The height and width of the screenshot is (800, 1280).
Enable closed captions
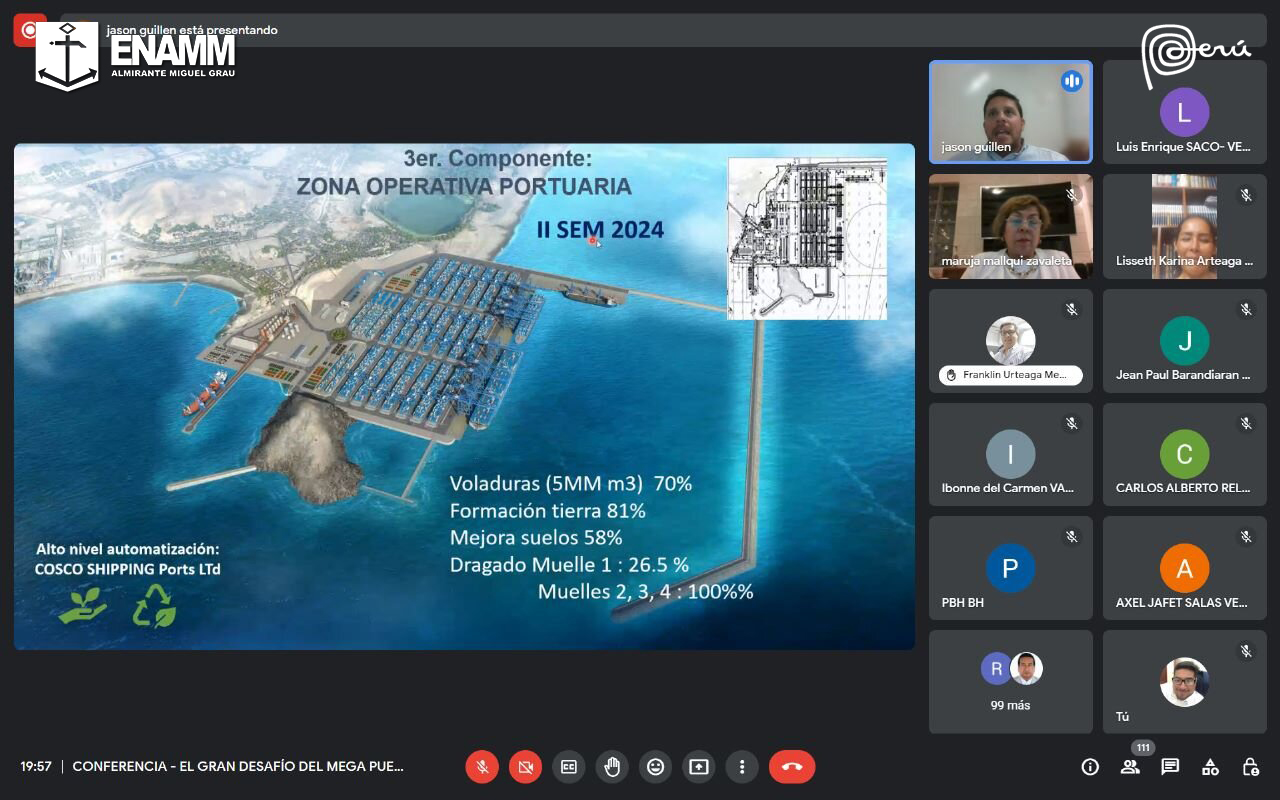tap(569, 767)
